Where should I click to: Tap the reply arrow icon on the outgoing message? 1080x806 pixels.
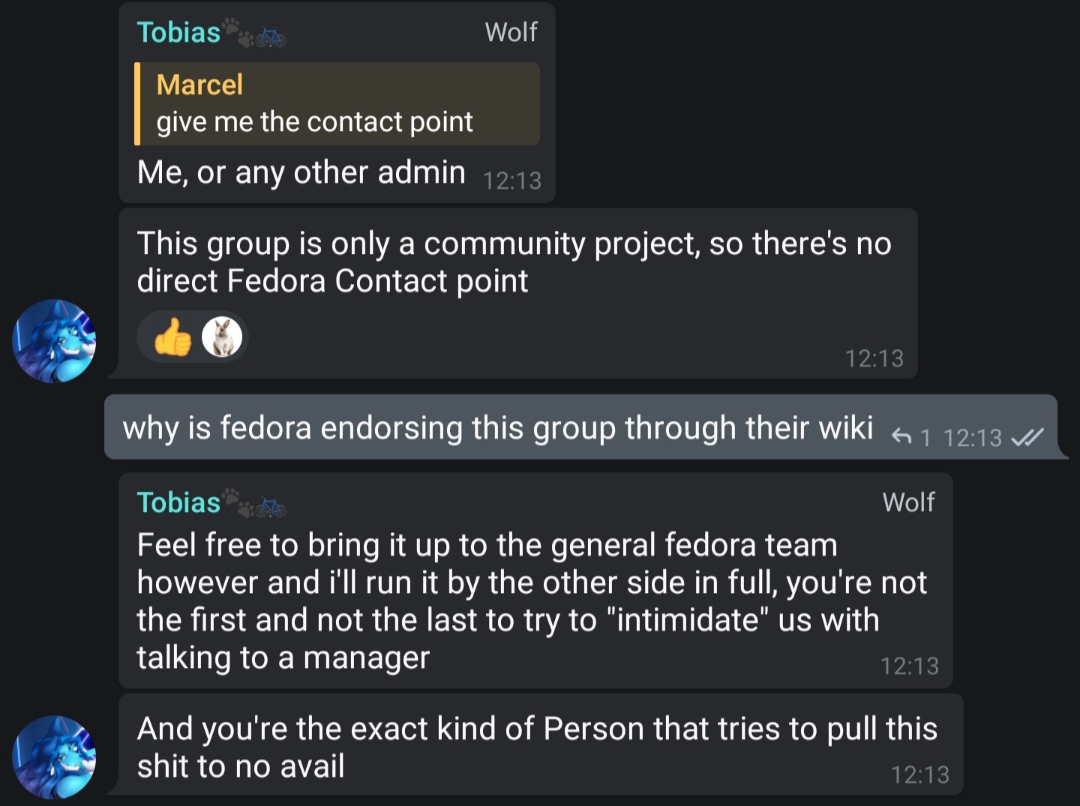[901, 436]
